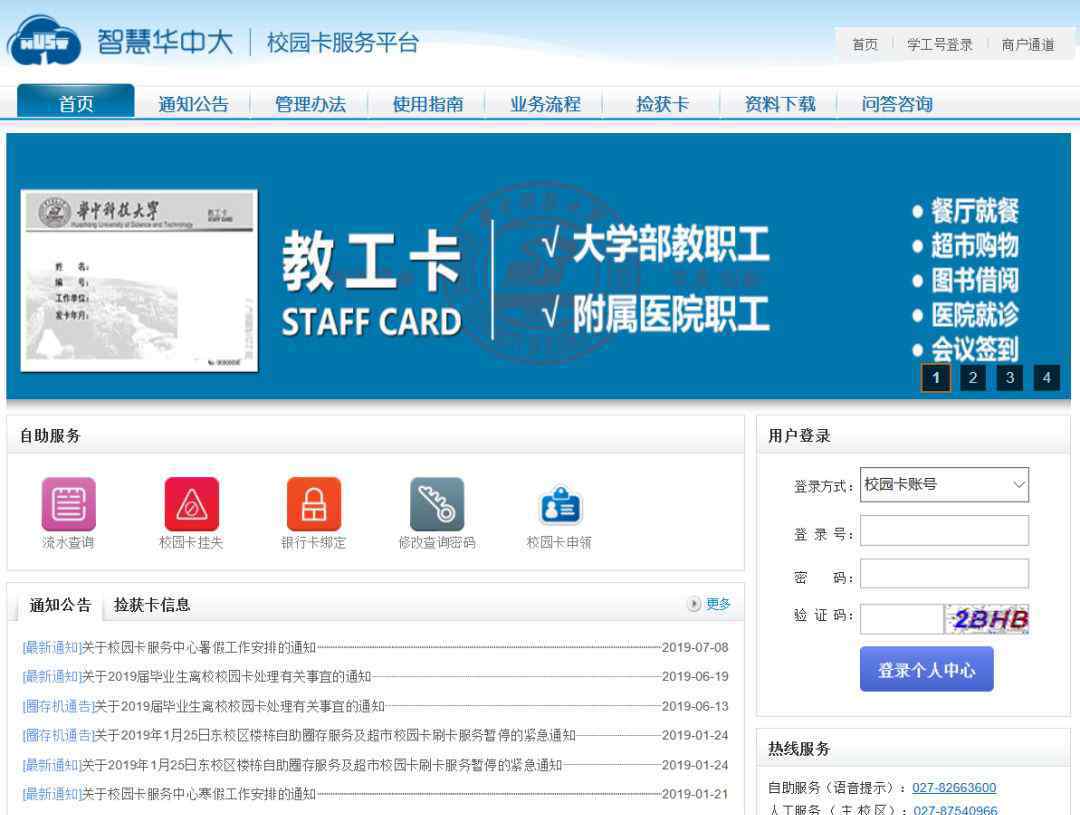Click the top-right 首页 link
This screenshot has height=815, width=1080.
865,45
